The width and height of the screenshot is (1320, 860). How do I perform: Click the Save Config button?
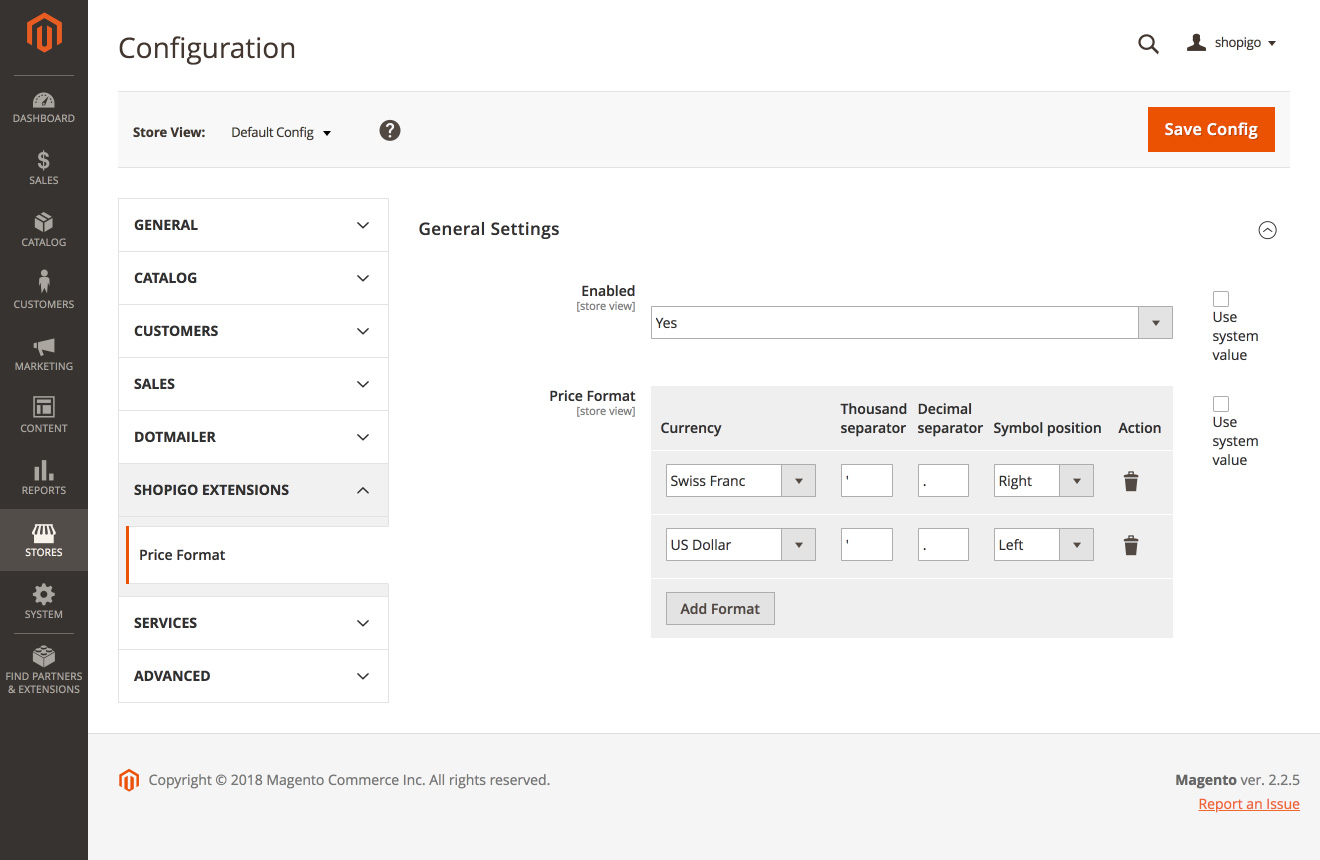(x=1210, y=129)
